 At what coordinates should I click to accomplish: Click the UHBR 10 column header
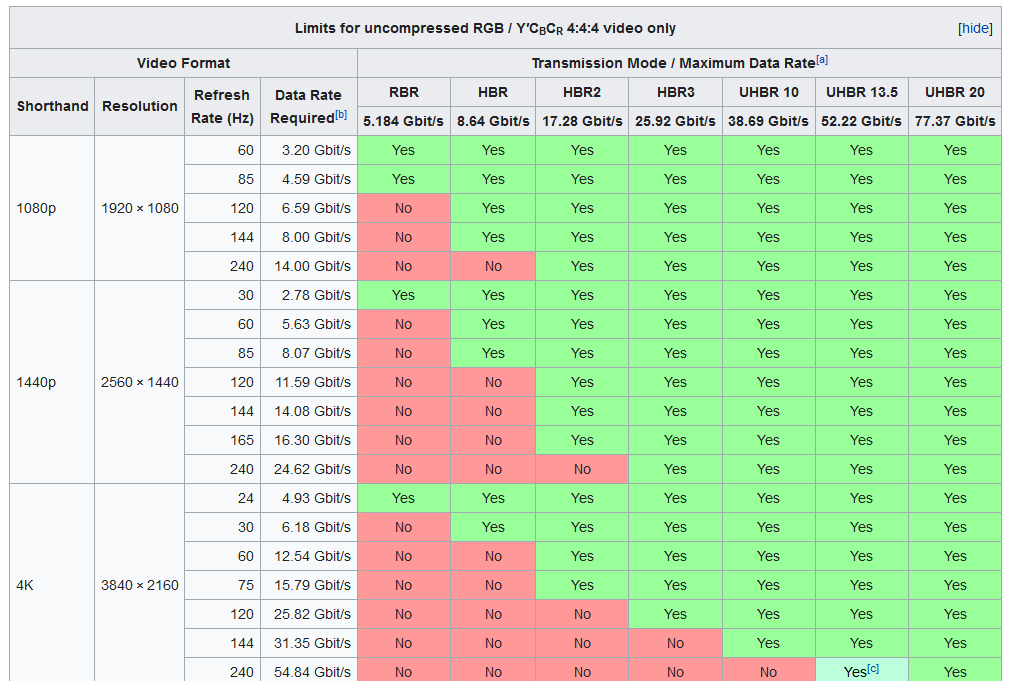coord(768,92)
